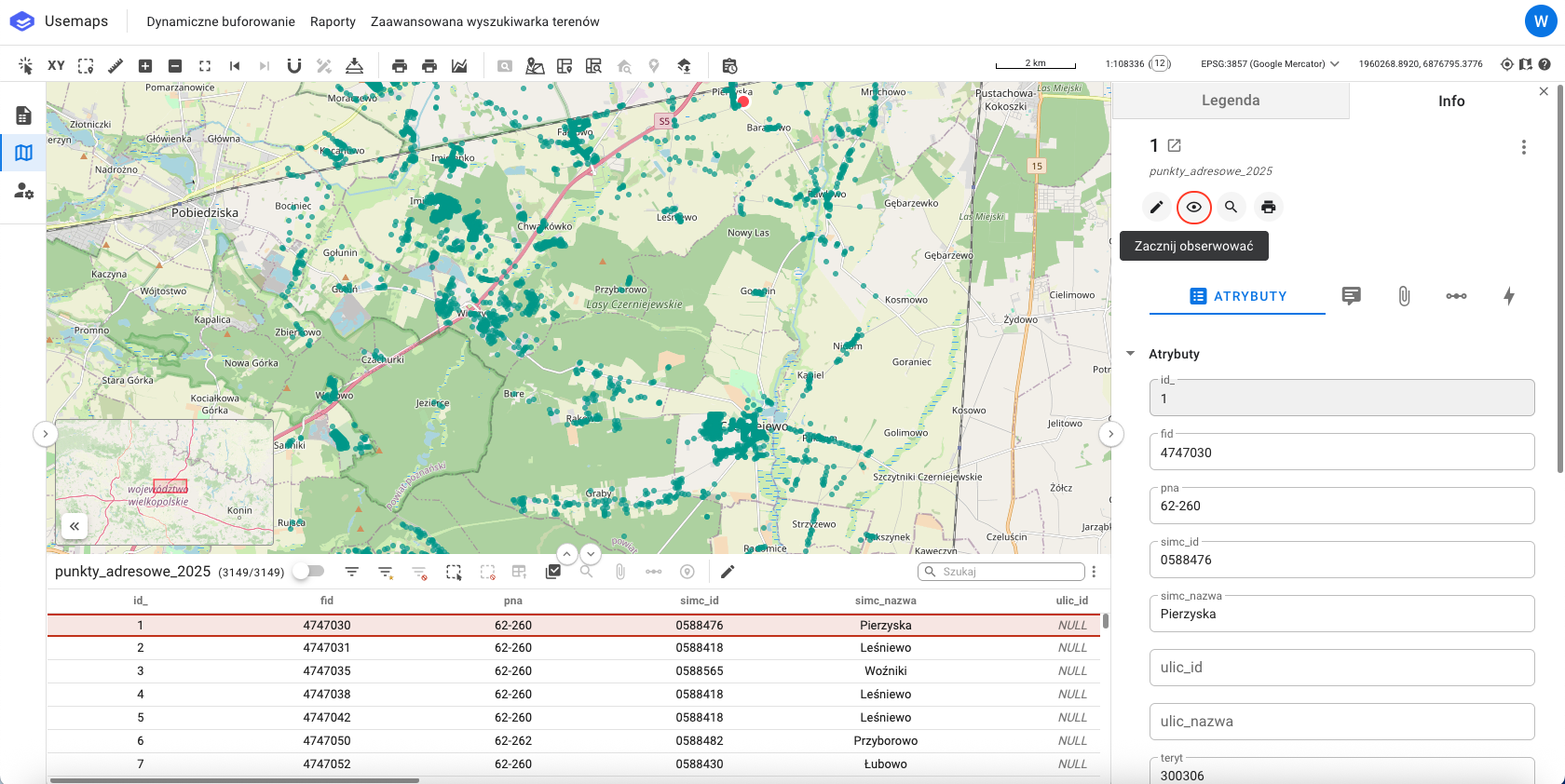Click Dynamiczne buforowanie
Screen dimensions: 1565x784
point(220,21)
